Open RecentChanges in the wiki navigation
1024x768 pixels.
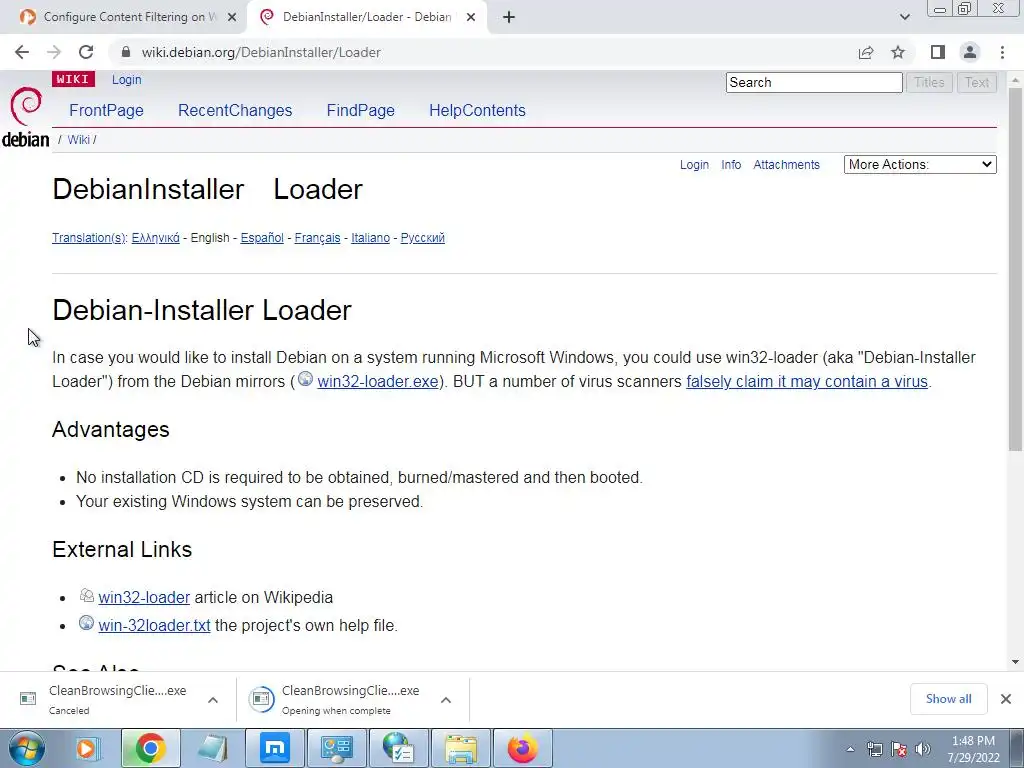click(x=235, y=110)
